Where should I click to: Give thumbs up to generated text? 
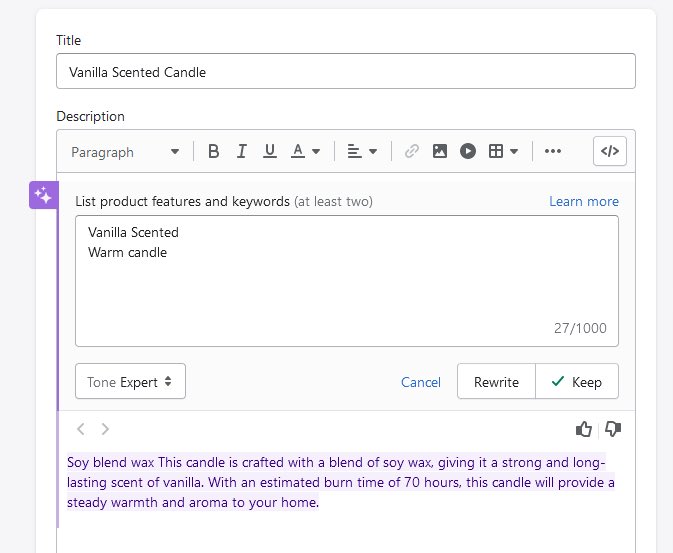pos(584,429)
